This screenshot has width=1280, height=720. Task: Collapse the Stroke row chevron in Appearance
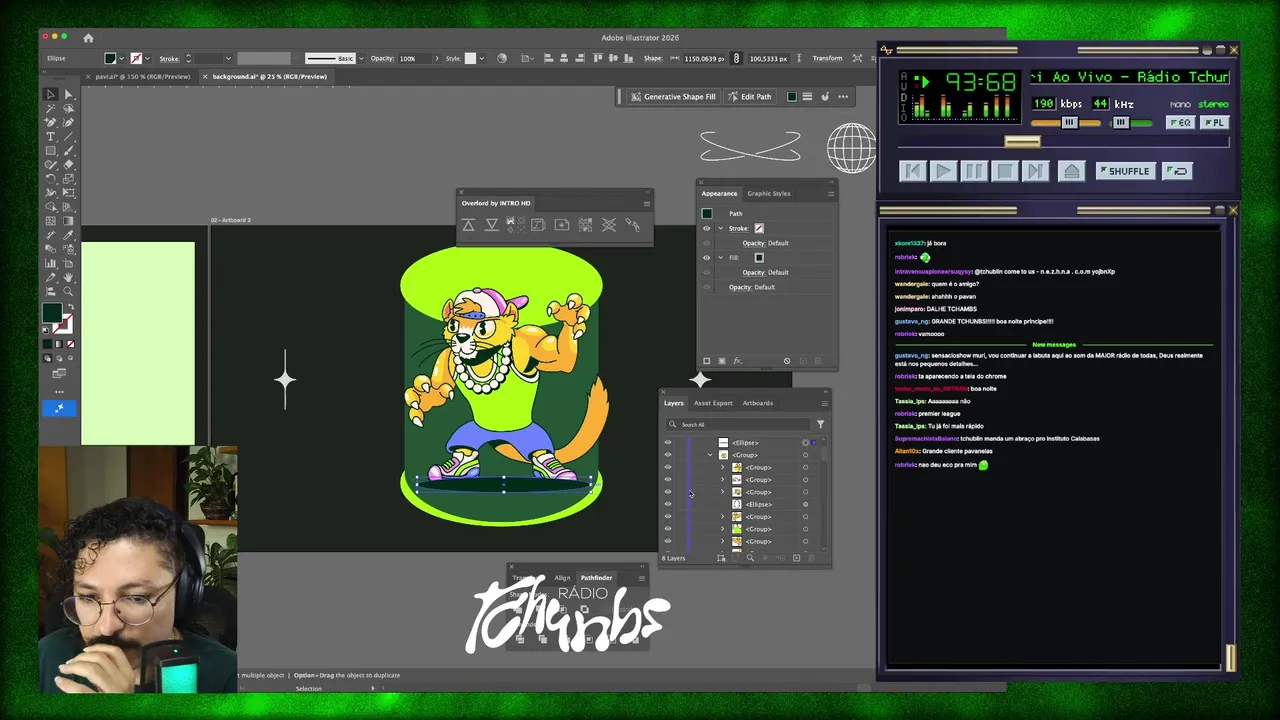pos(720,229)
